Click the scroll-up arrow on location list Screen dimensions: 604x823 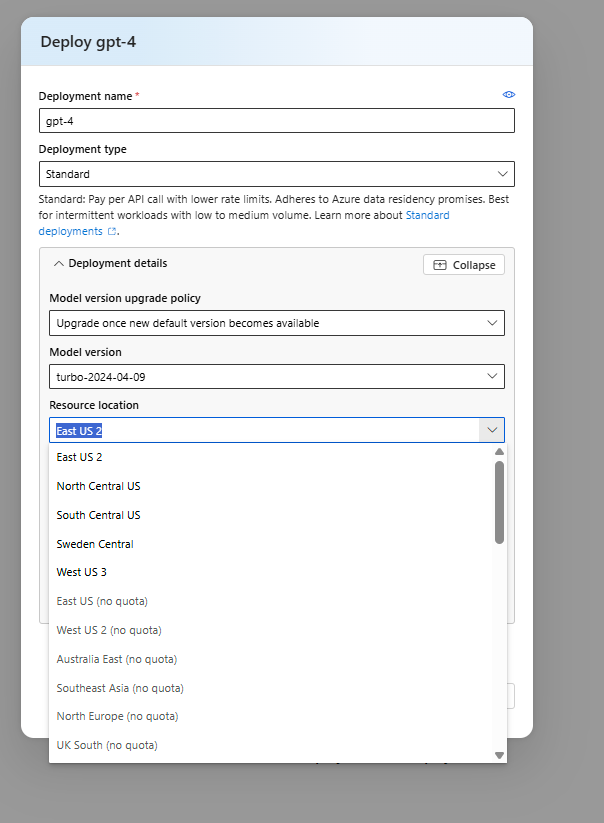(499, 451)
